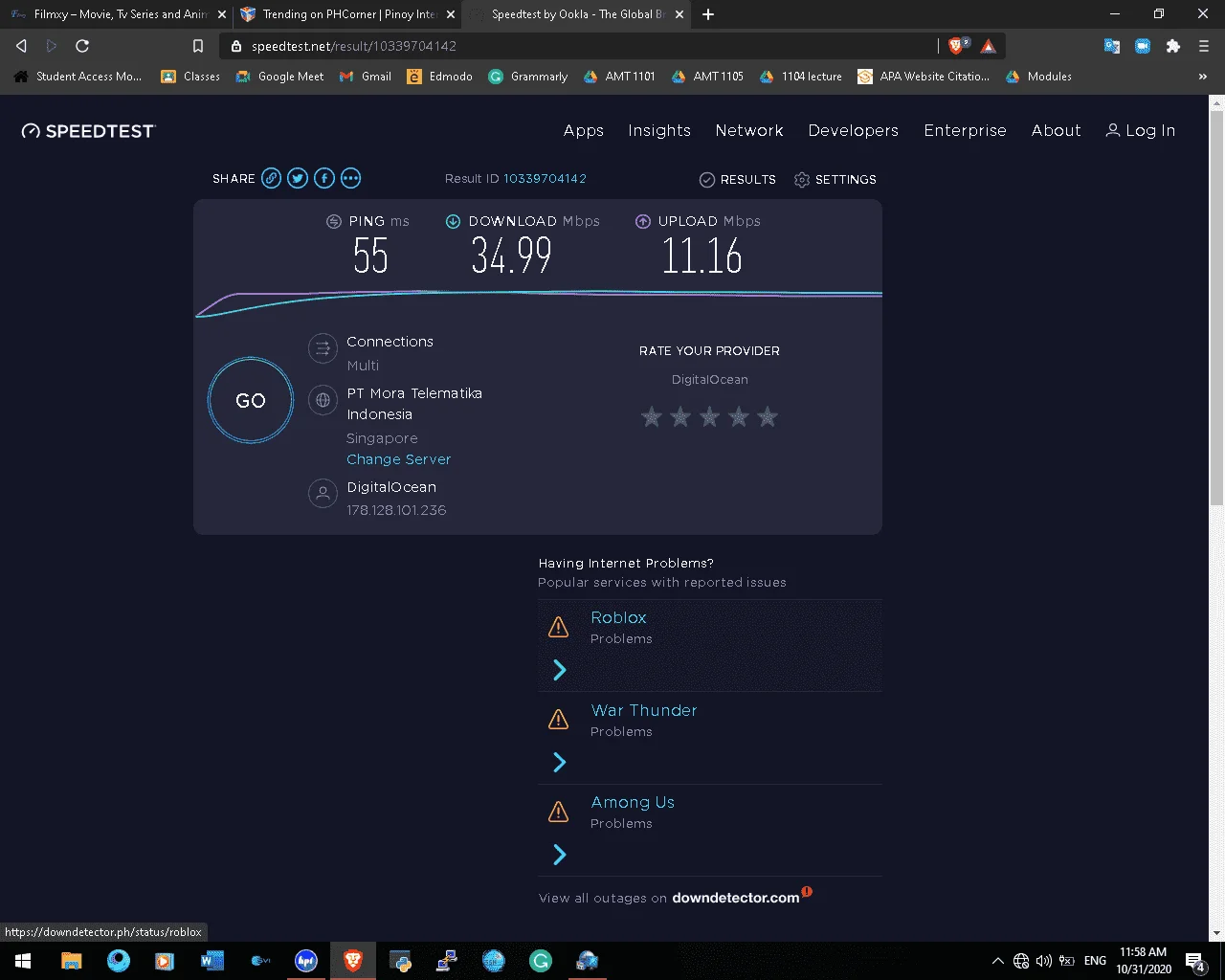Open the Enterprise menu

point(965,130)
